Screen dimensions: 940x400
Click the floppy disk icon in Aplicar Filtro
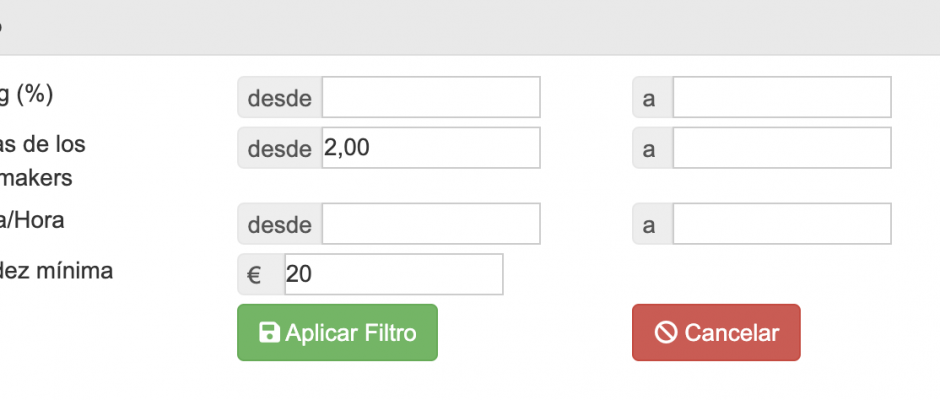coord(269,332)
